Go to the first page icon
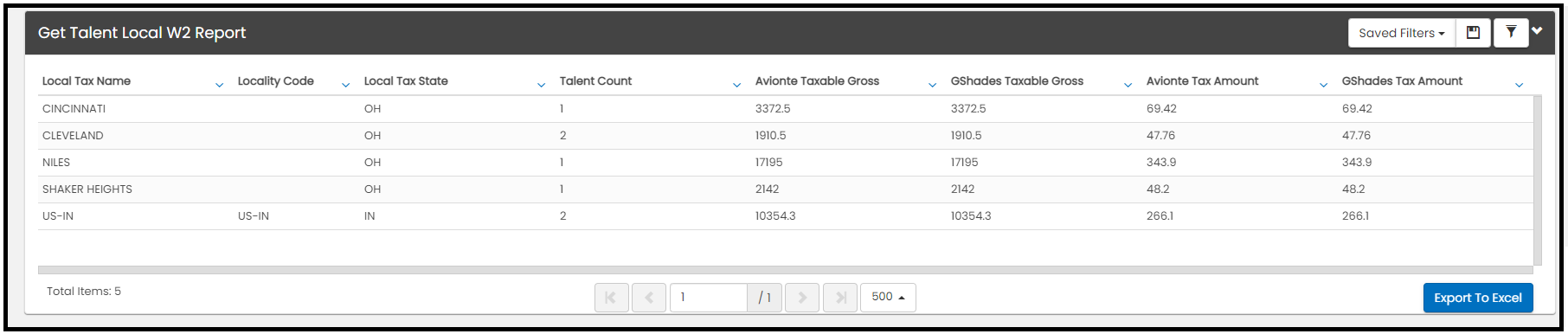The height and width of the screenshot is (334, 1568). click(x=611, y=298)
